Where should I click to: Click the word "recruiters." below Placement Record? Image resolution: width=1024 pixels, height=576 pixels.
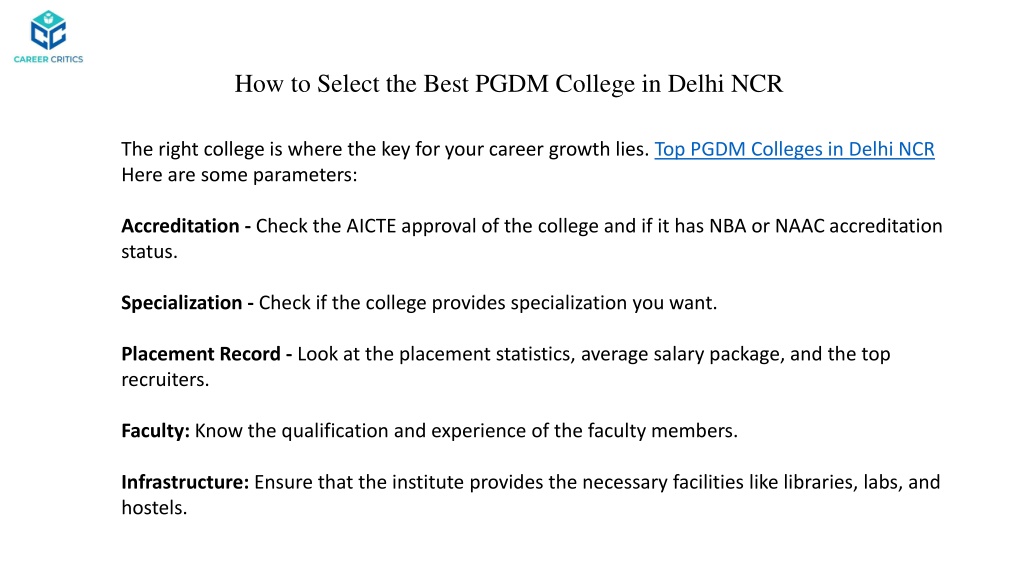click(x=165, y=380)
